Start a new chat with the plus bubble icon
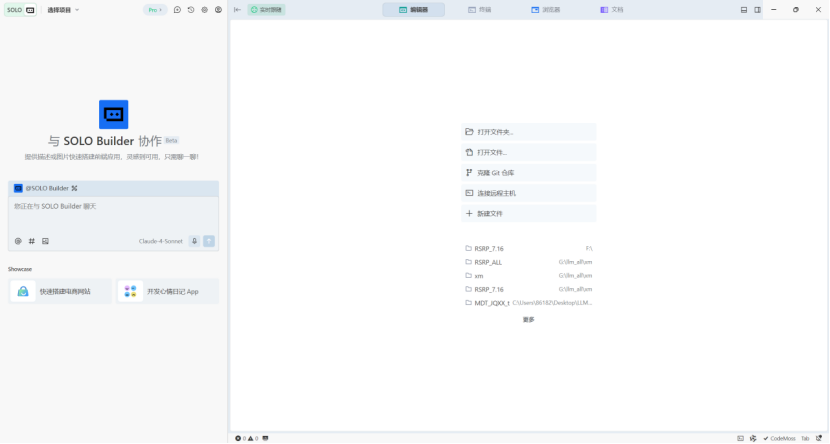This screenshot has width=830, height=444. 177,10
